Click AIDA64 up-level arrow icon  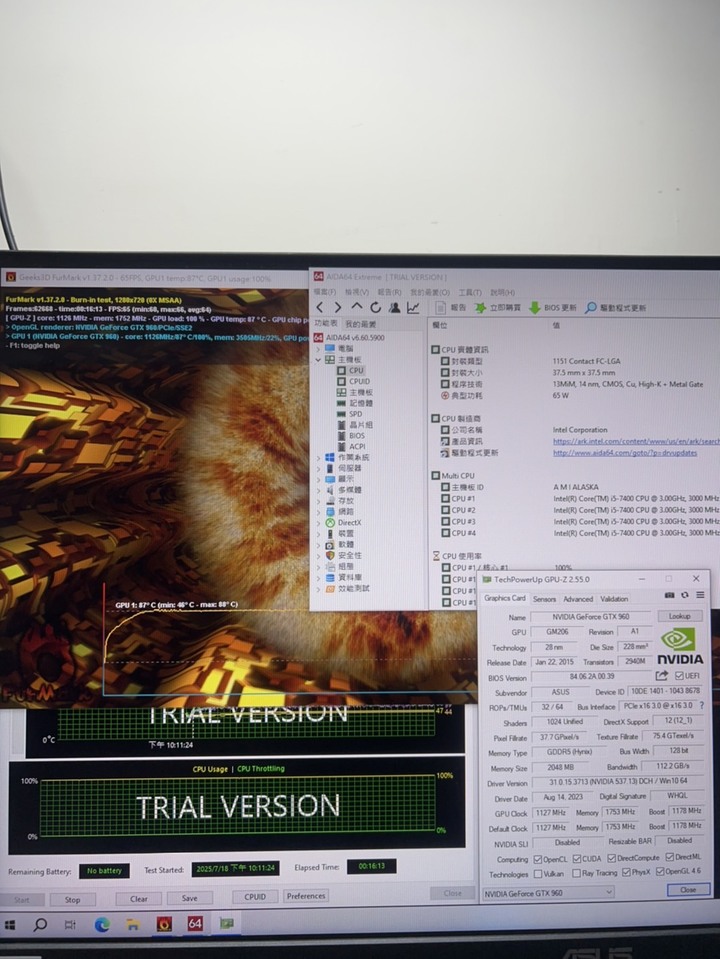click(357, 306)
